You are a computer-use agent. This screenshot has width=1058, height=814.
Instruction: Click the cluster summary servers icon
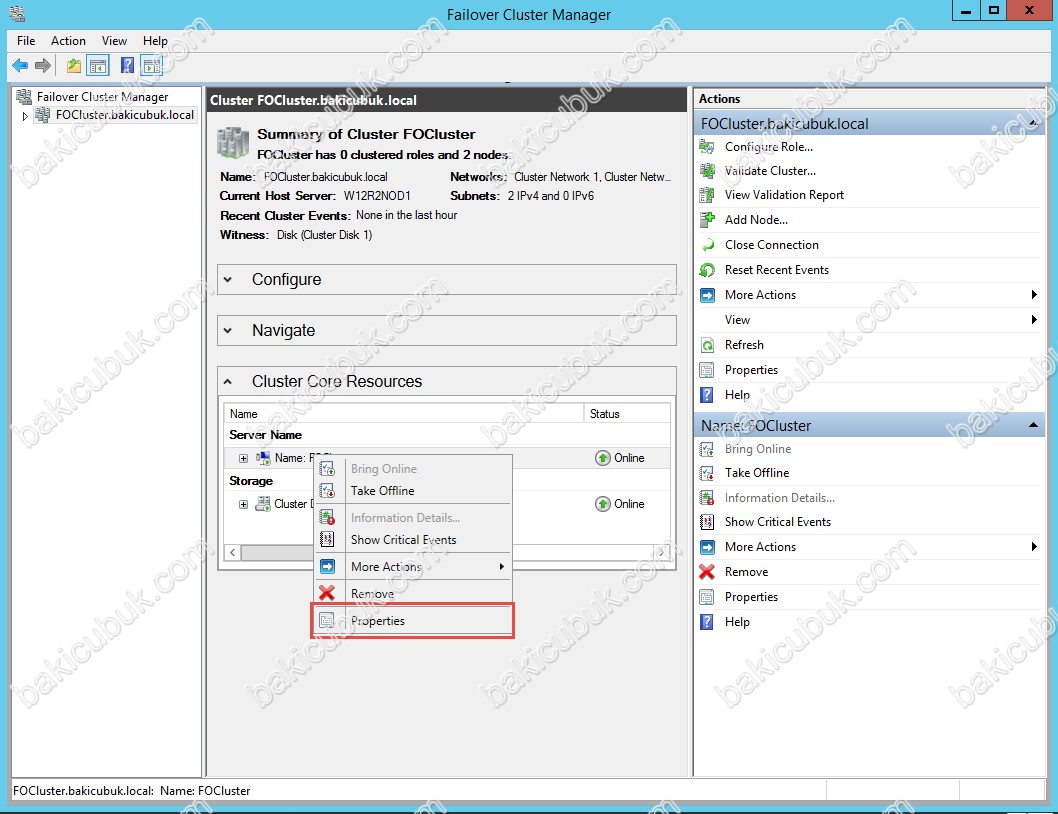point(233,143)
